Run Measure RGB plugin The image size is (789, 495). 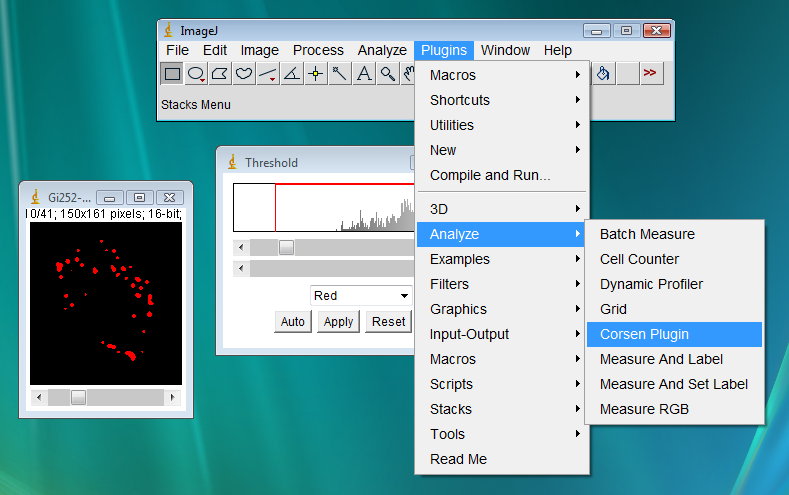pos(674,409)
